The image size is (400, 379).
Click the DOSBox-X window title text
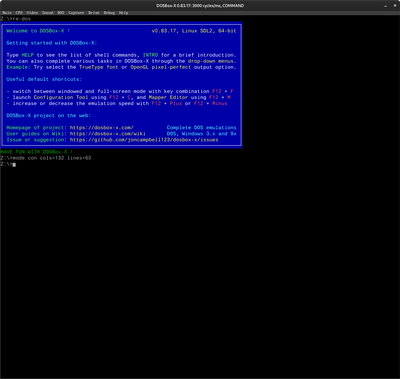200,6
